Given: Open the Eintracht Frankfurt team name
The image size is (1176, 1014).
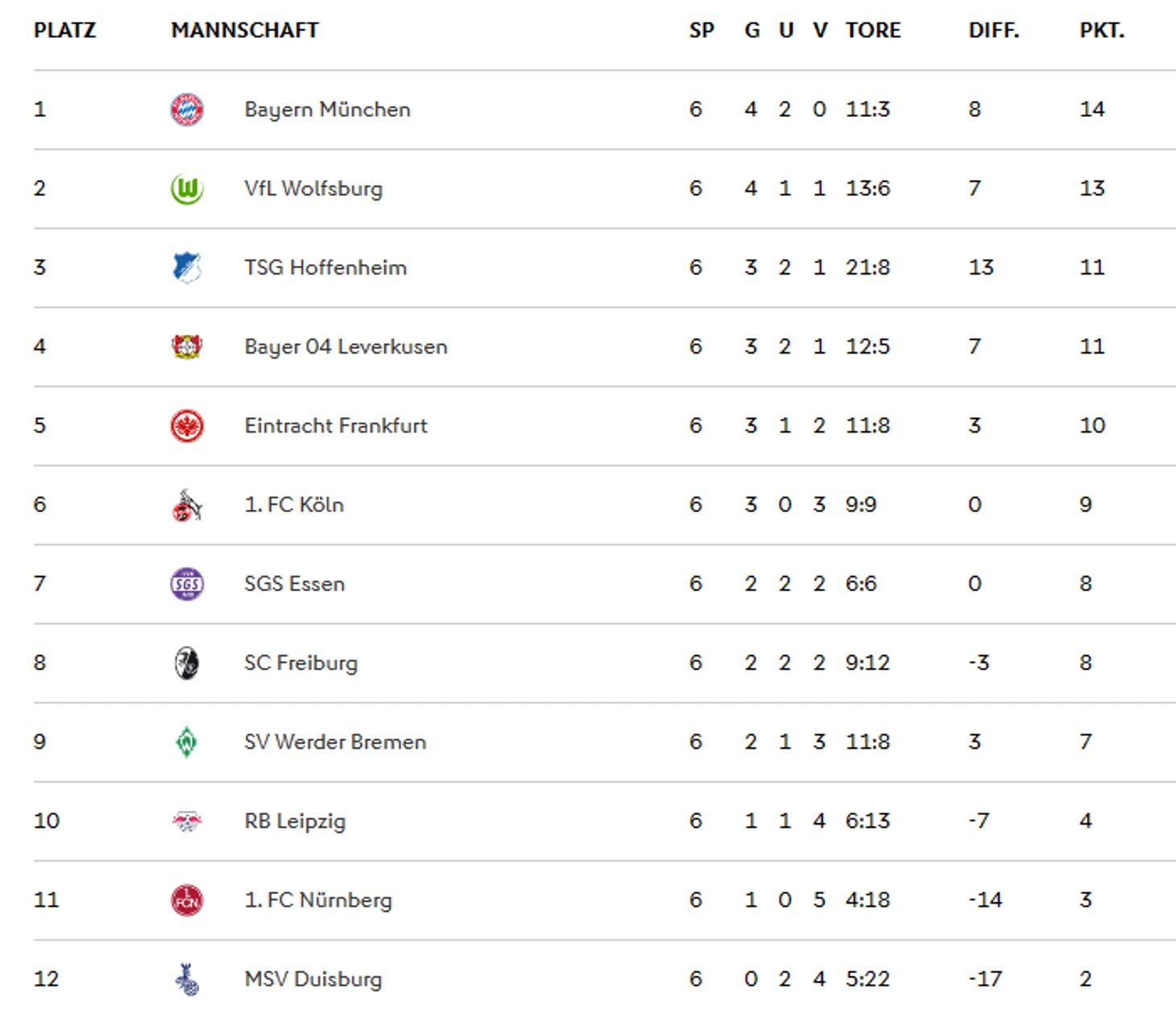Looking at the screenshot, I should click(x=336, y=425).
